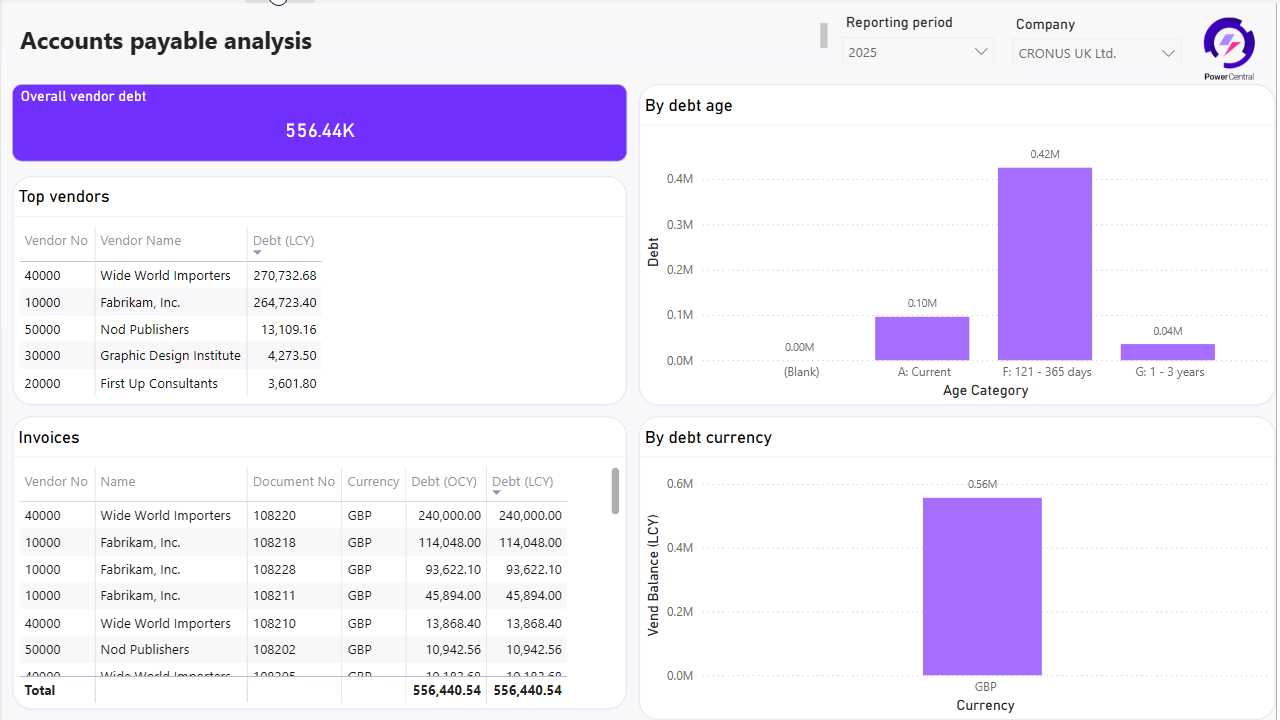Viewport: 1280px width, 720px height.
Task: Click Invoices Debt (OCY) value 45,894.00
Action: (454, 595)
